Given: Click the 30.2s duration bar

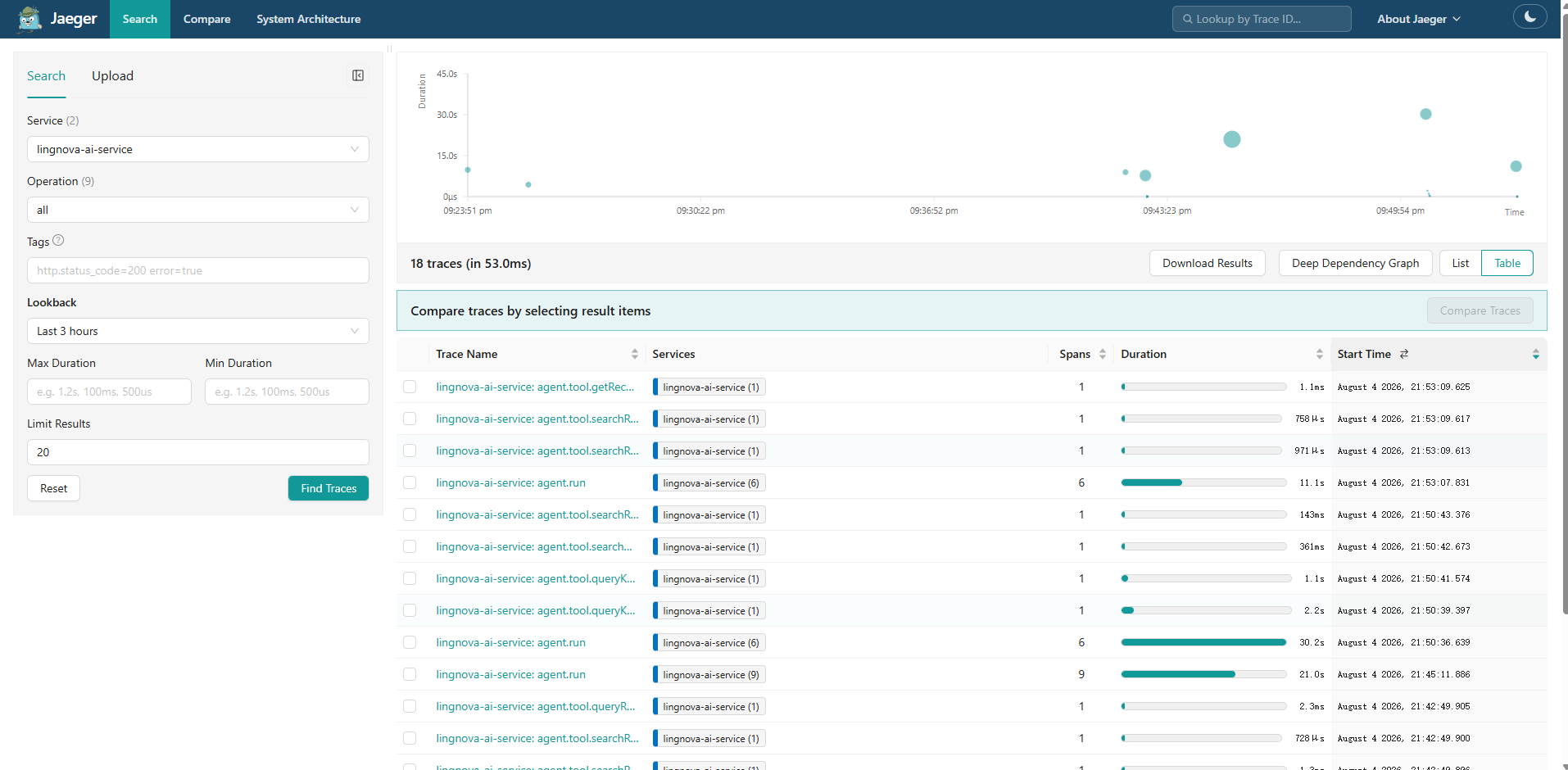Looking at the screenshot, I should click(1203, 642).
